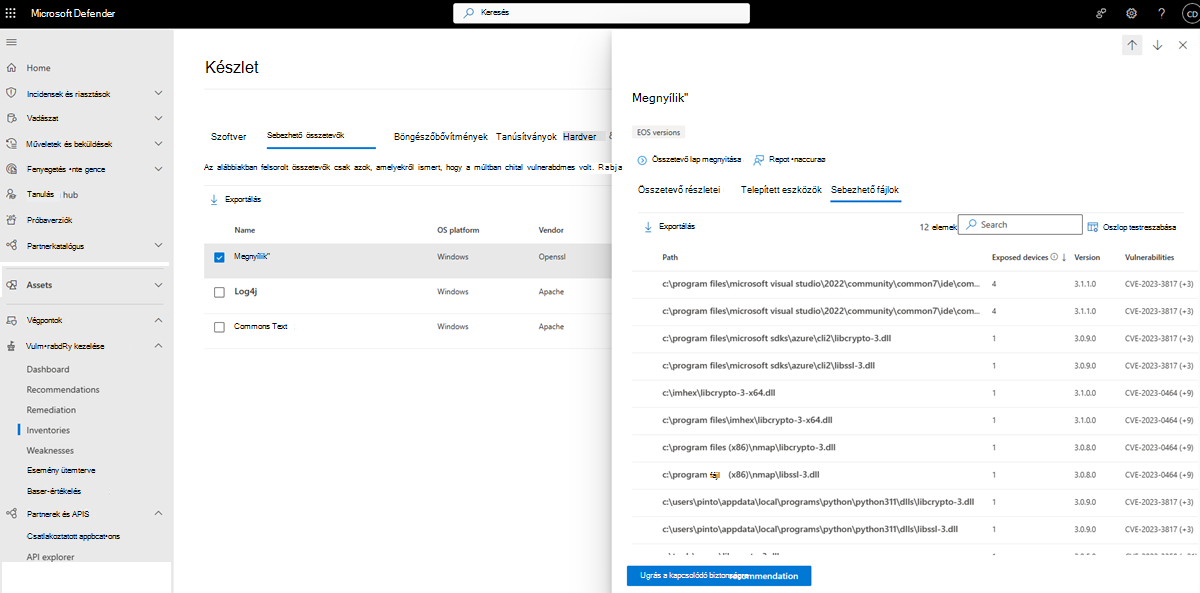Select the c:\imhex\libcrypto-3-x64.dll row
The width and height of the screenshot is (1200, 593).
click(915, 393)
